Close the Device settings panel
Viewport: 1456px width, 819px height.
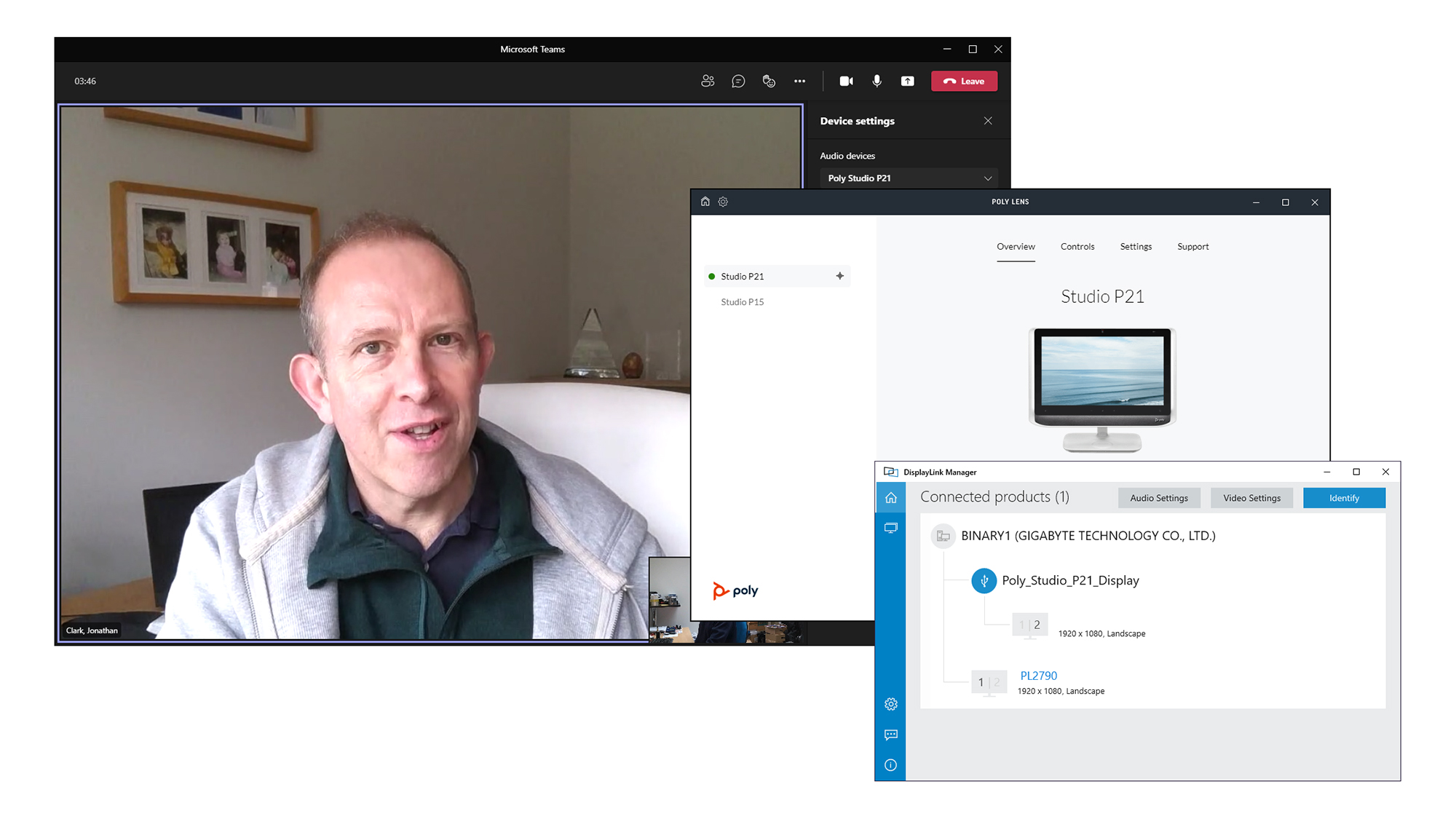pos(988,121)
